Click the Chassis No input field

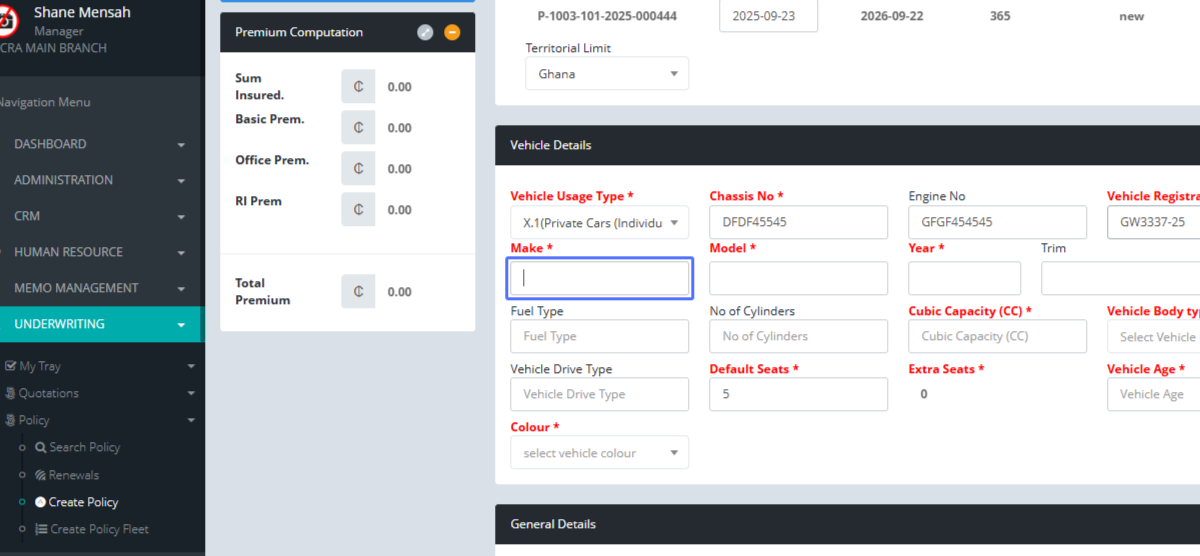coord(798,222)
